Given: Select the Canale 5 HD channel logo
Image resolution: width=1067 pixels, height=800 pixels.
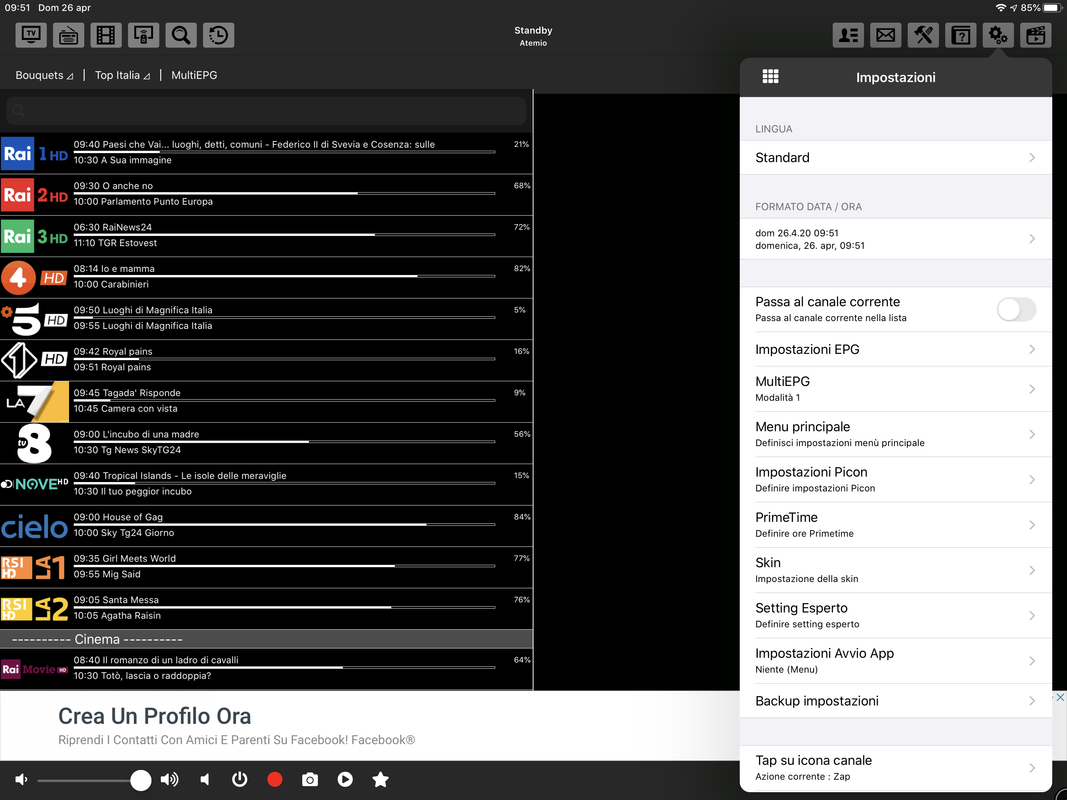Looking at the screenshot, I should pos(34,319).
